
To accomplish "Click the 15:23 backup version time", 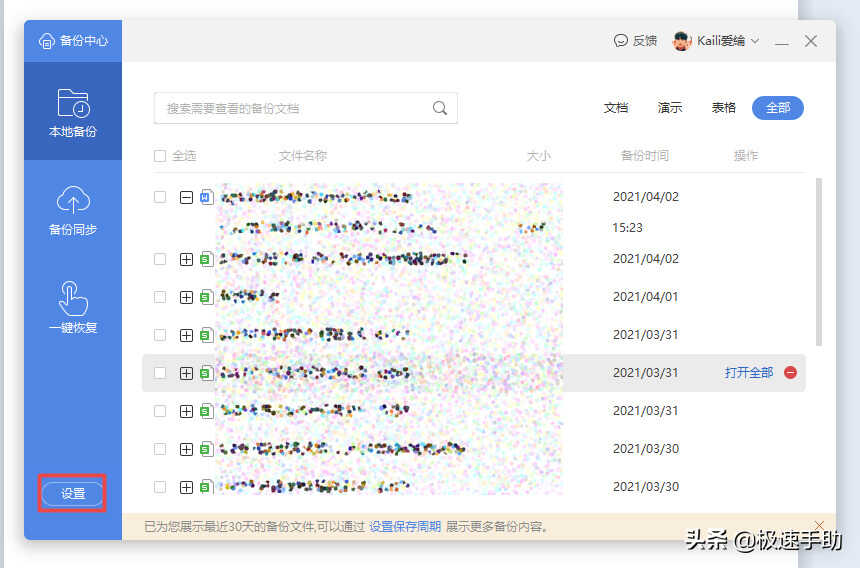I will coord(627,228).
